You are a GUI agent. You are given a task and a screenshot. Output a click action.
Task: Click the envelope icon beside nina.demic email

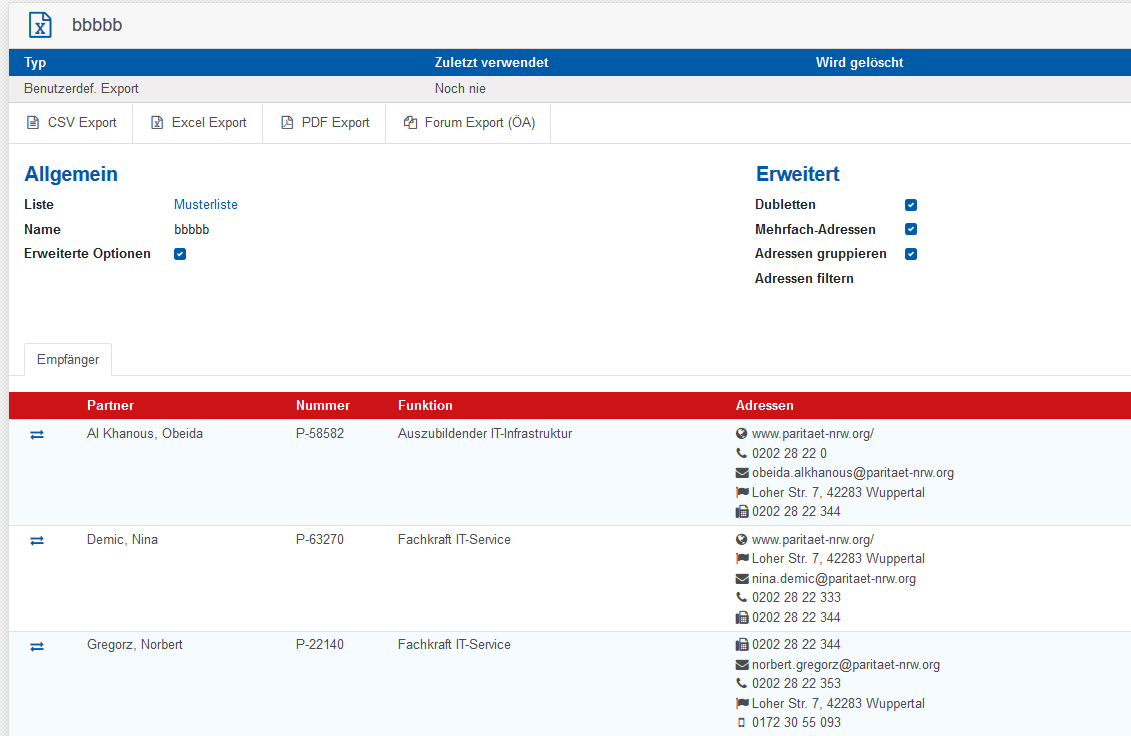click(742, 579)
